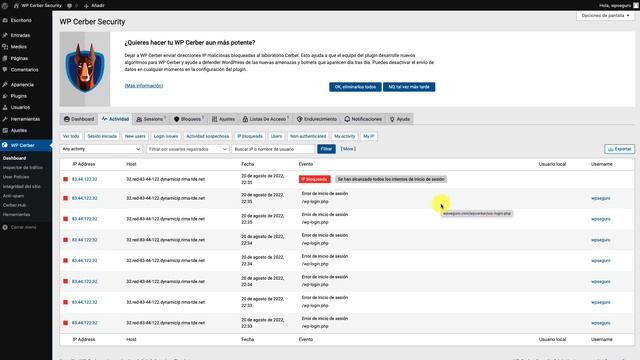
Task: Open the Comentarios icon in the sidebar
Action: point(5,70)
